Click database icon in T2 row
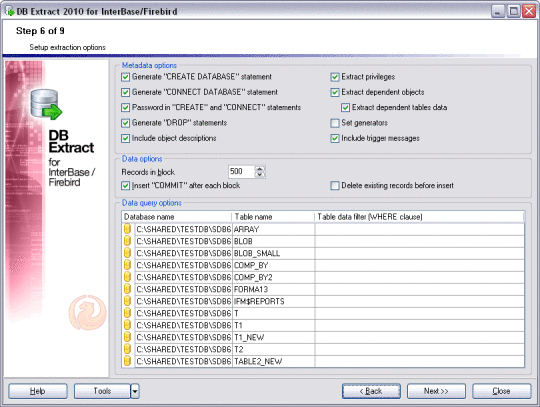Viewport: 540px width, 407px height. (x=127, y=349)
